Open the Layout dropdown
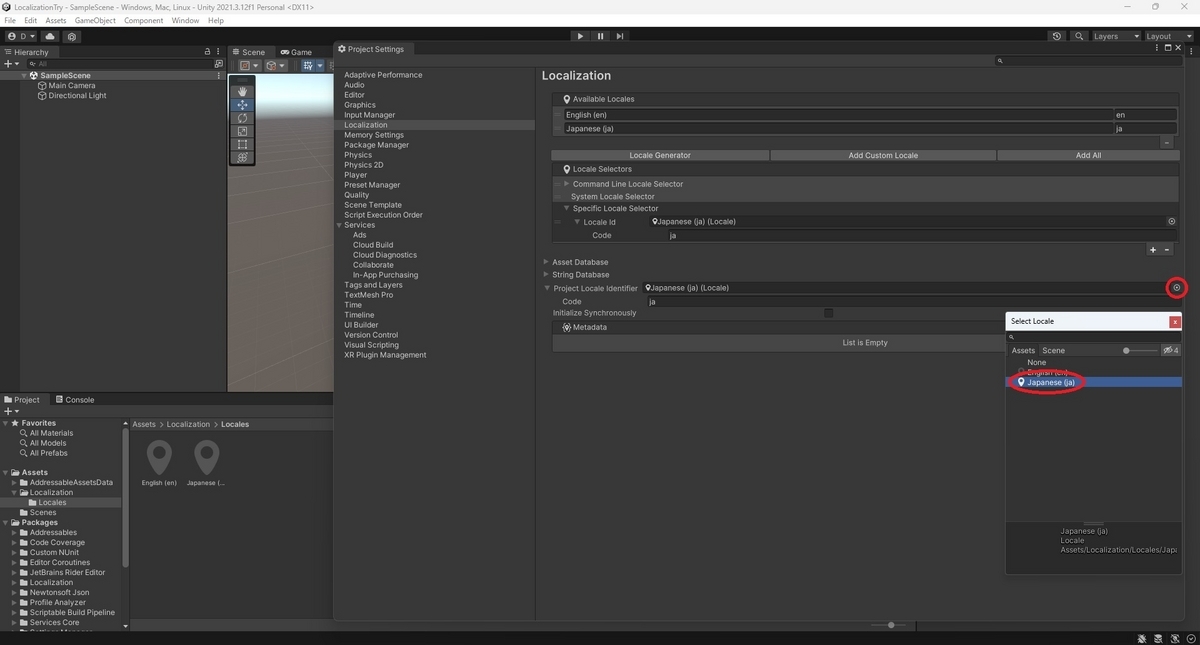Viewport: 1200px width, 645px height. tap(1168, 36)
